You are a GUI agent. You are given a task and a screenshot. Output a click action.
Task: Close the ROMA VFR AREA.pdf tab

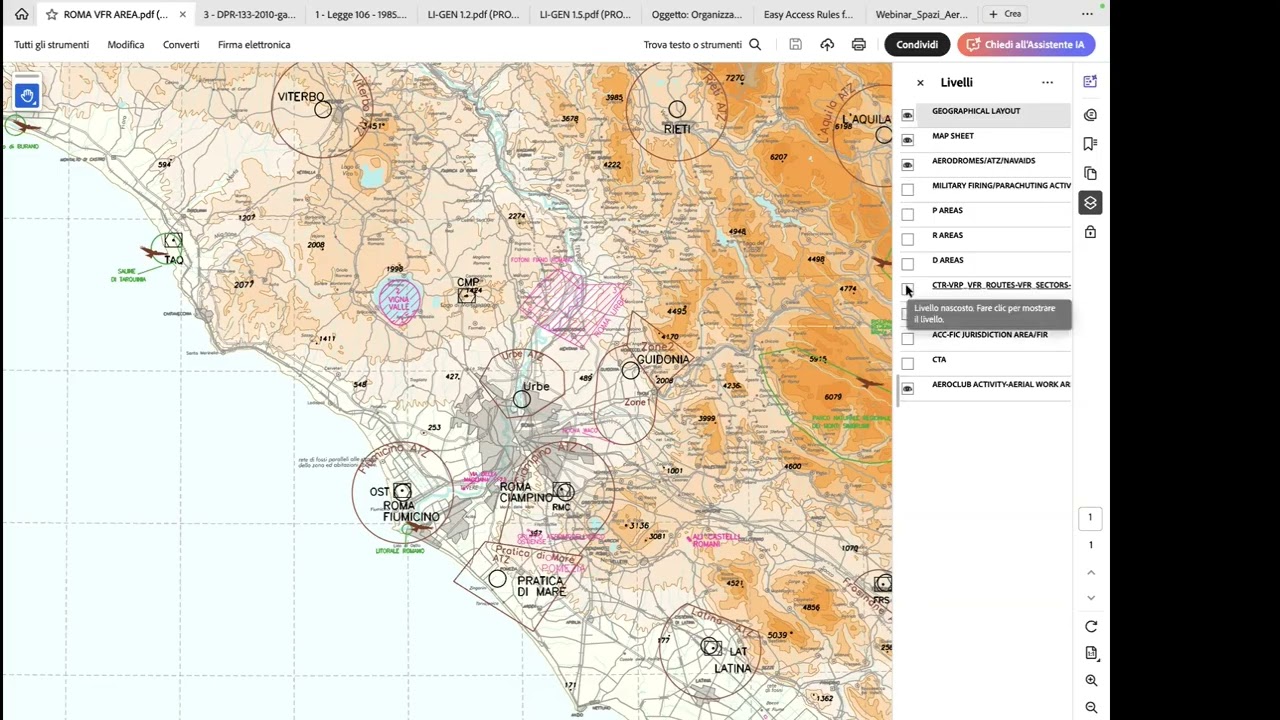click(182, 14)
